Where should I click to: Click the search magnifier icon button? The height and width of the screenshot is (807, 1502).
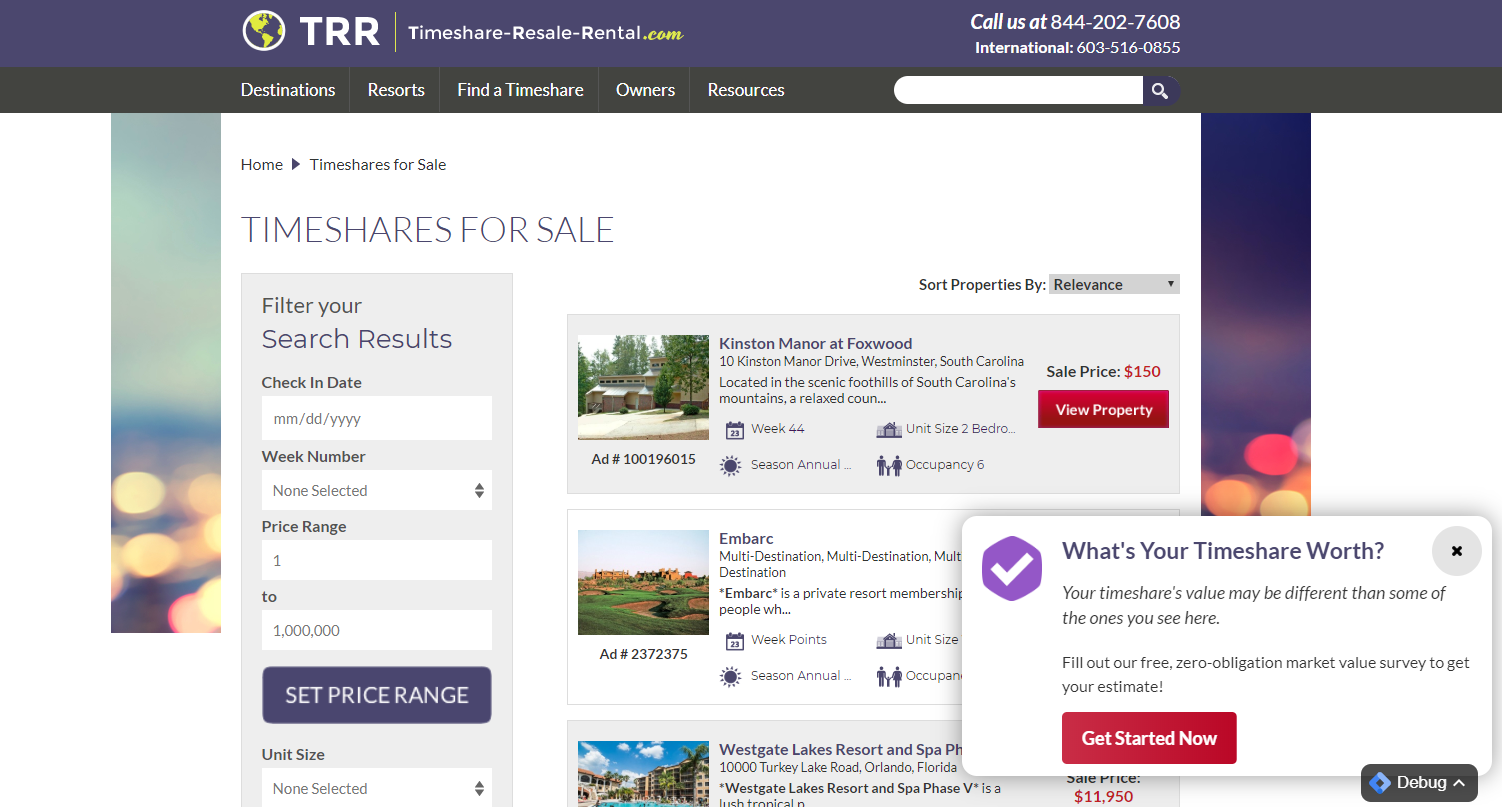coord(1160,91)
